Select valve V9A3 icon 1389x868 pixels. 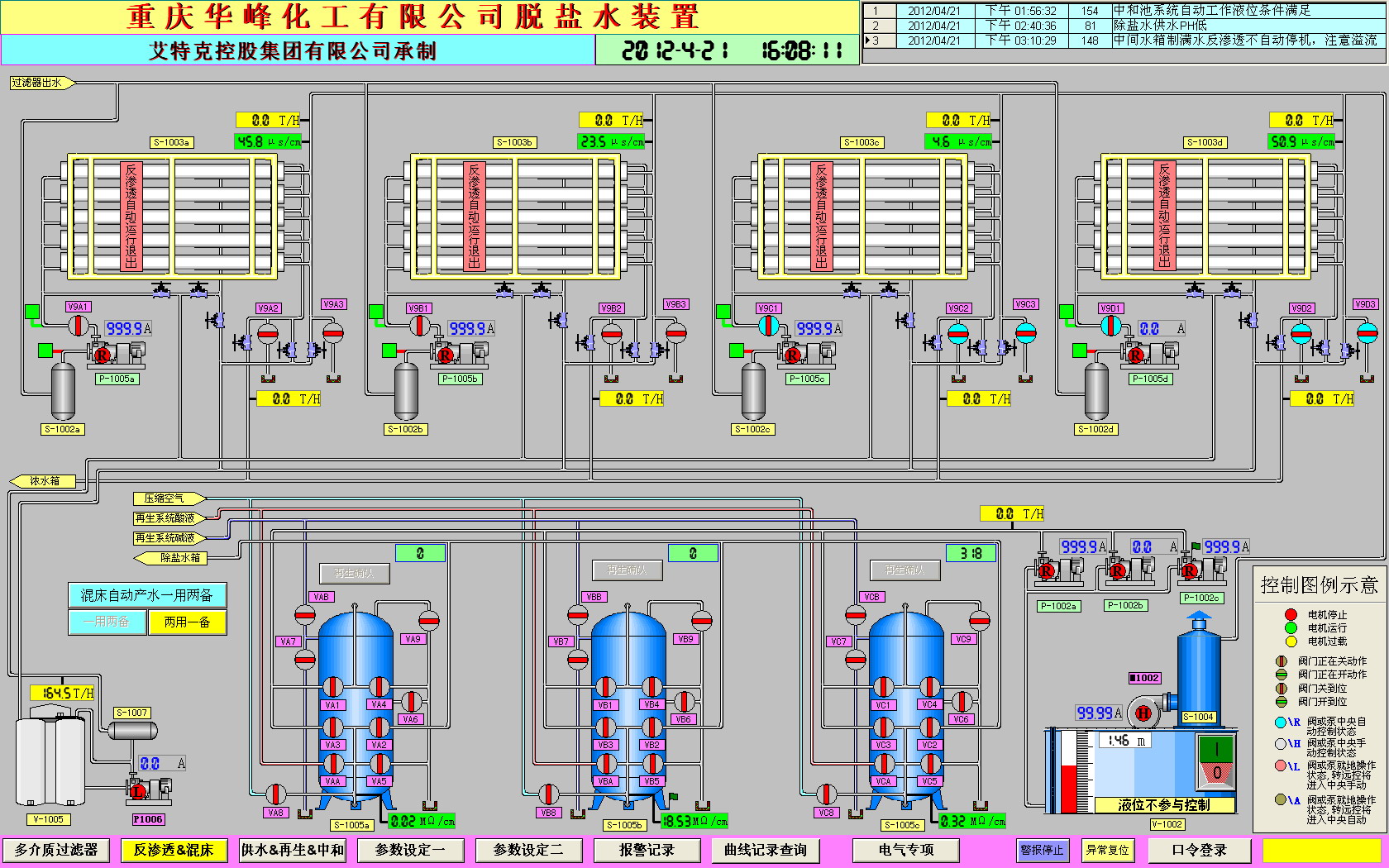[333, 332]
